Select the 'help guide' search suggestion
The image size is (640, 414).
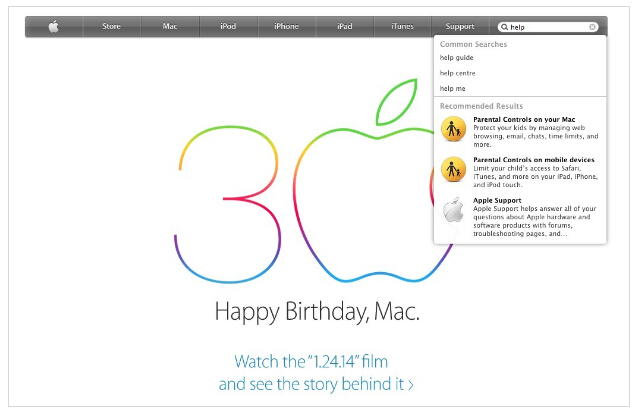click(456, 58)
